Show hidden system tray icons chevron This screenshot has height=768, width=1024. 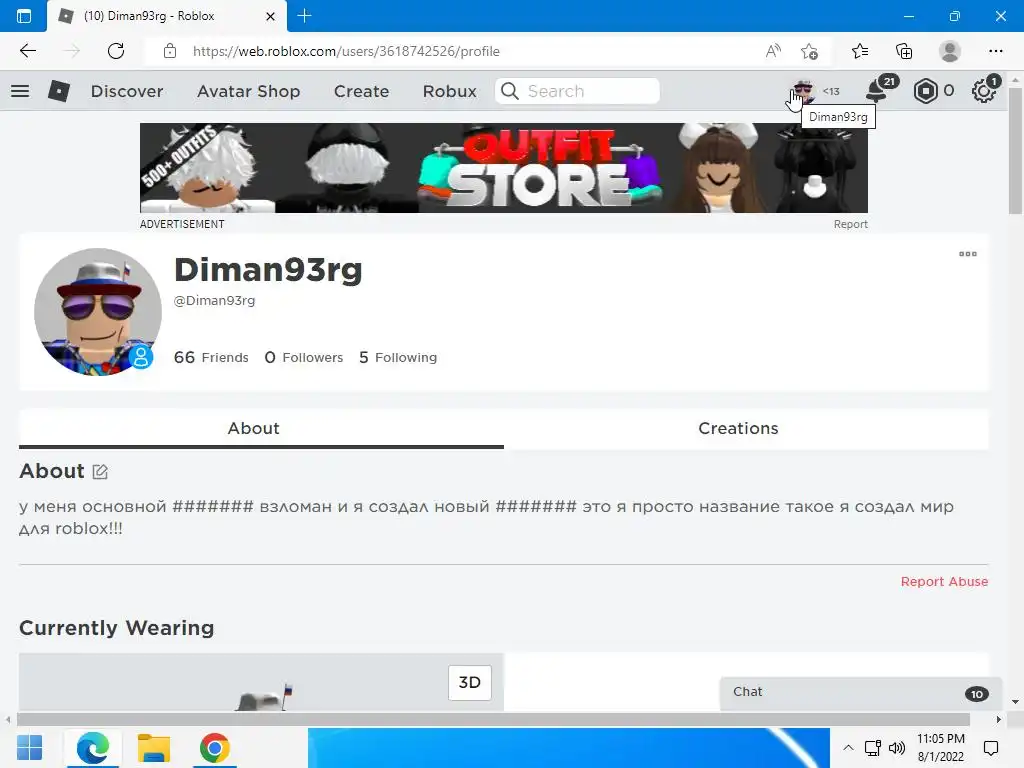[848, 748]
